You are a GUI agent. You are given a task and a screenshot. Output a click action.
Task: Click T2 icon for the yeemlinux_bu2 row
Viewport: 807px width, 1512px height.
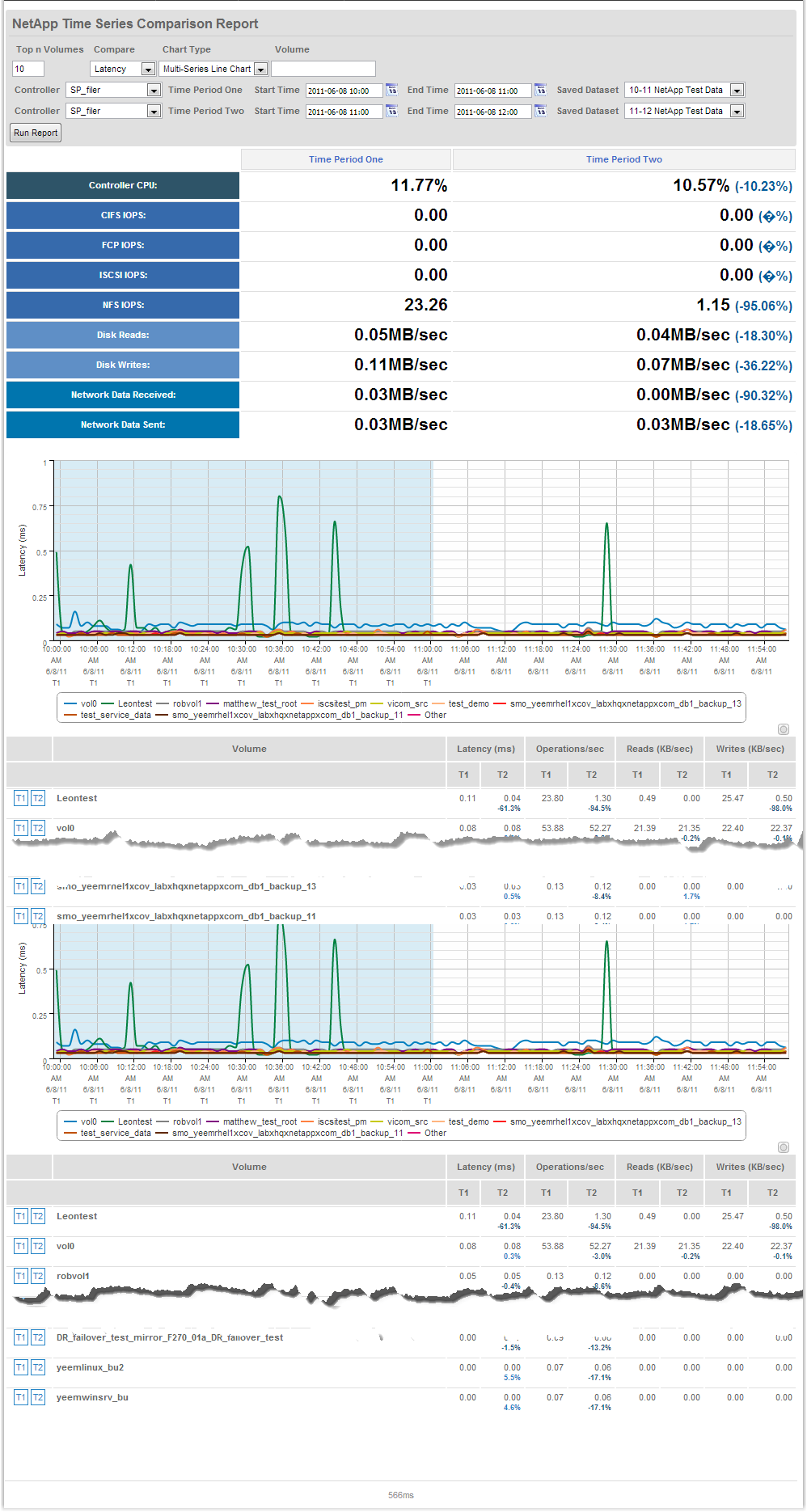click(x=38, y=1368)
